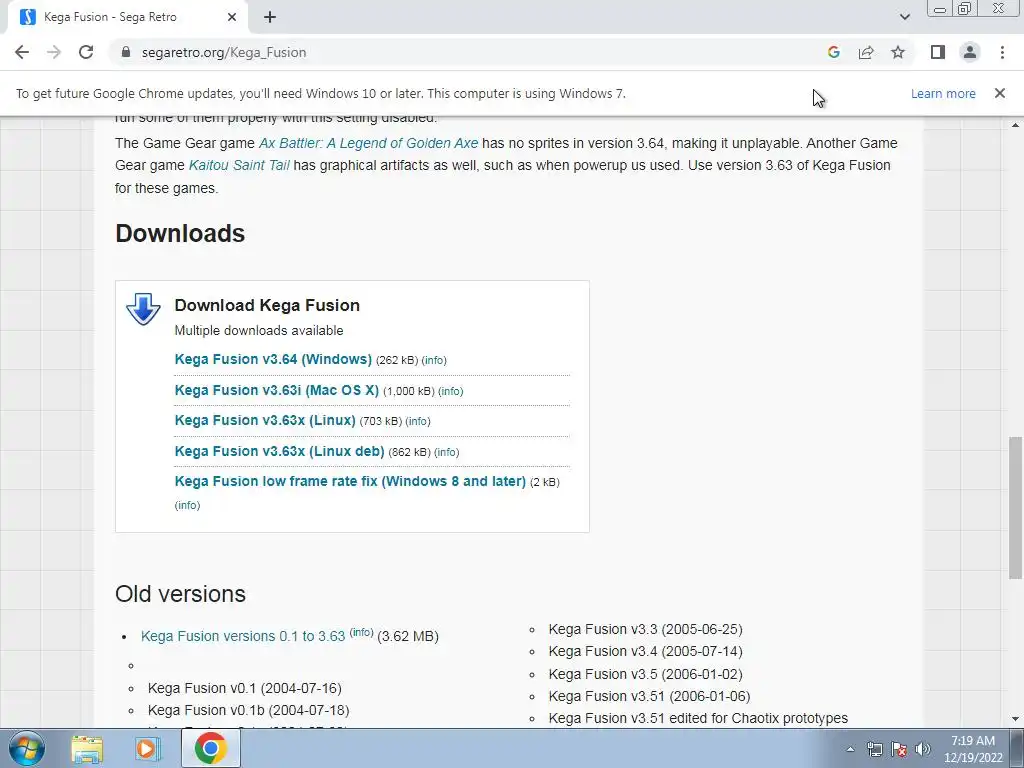This screenshot has width=1024, height=768.
Task: Open info link for Windows v3.64 download
Action: click(x=434, y=360)
